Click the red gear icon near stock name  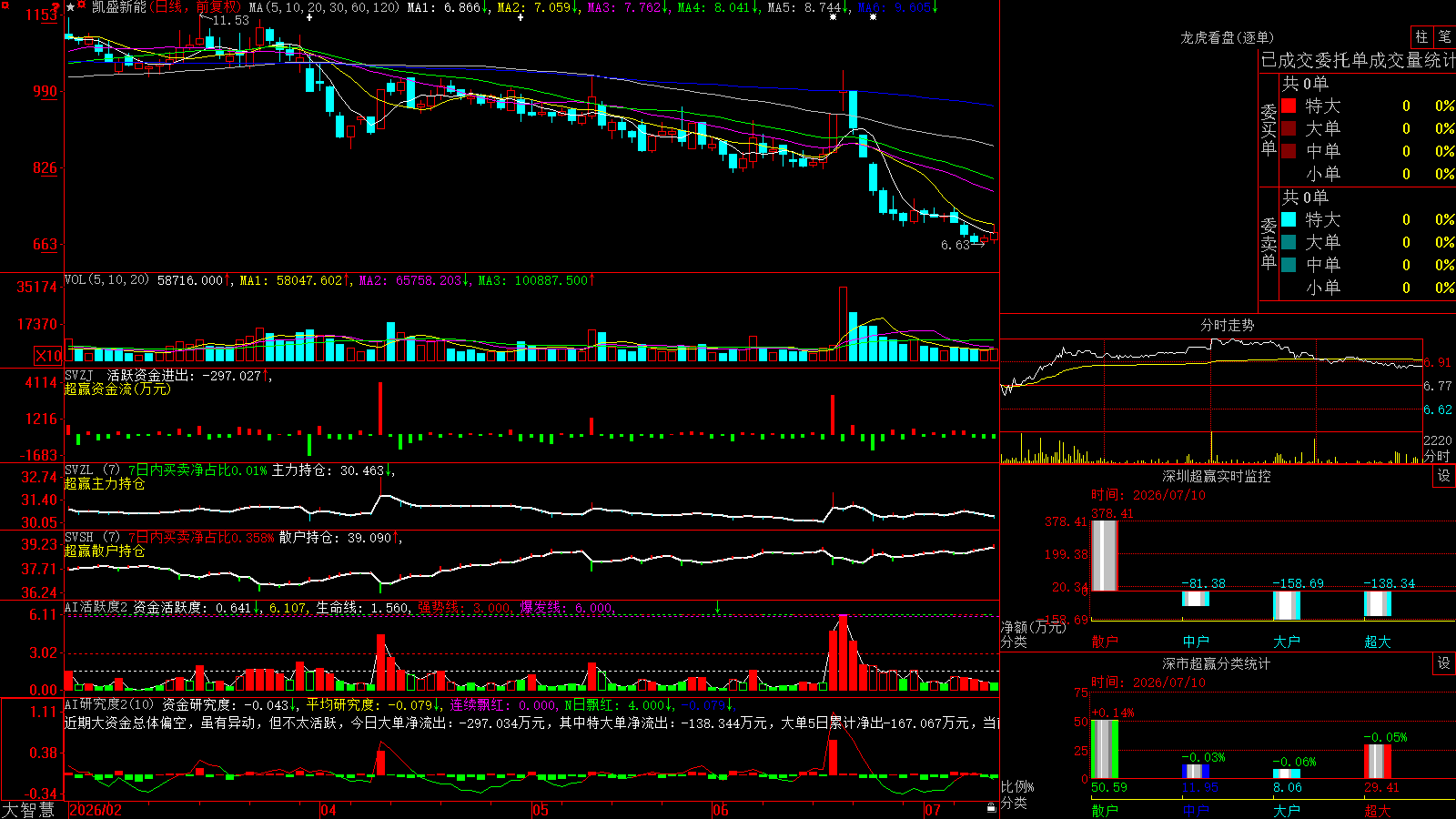tap(83, 6)
